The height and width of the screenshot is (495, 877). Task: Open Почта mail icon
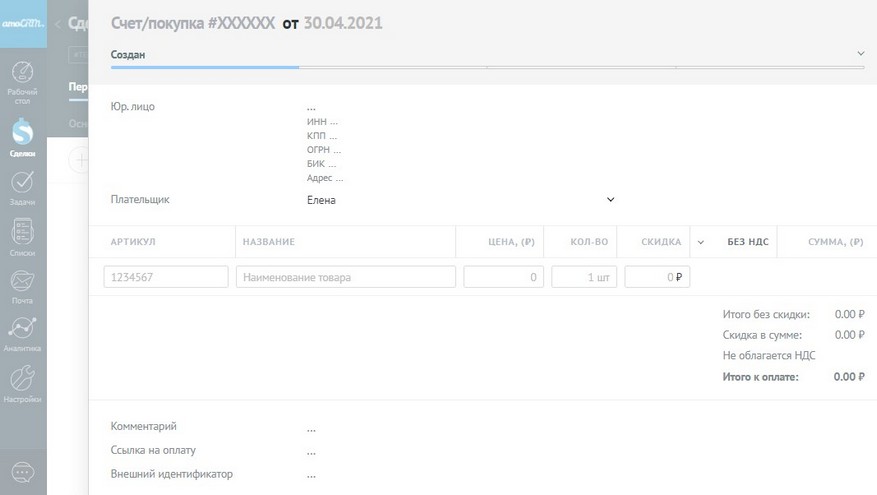[x=22, y=285]
